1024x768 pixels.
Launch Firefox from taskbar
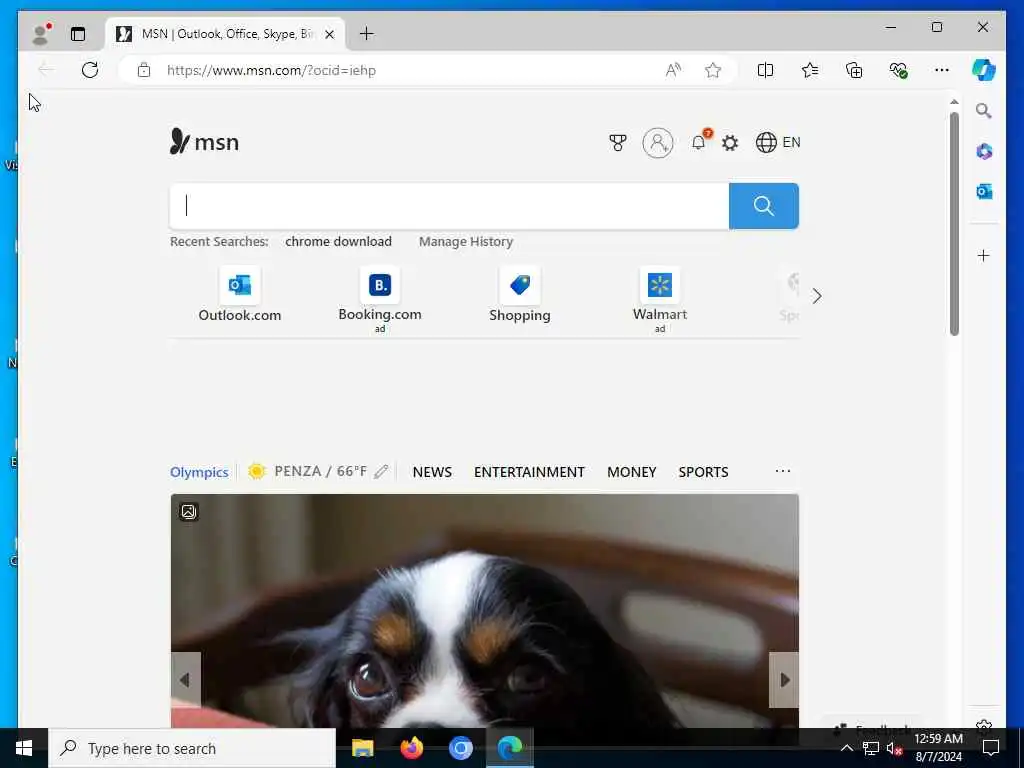[411, 748]
